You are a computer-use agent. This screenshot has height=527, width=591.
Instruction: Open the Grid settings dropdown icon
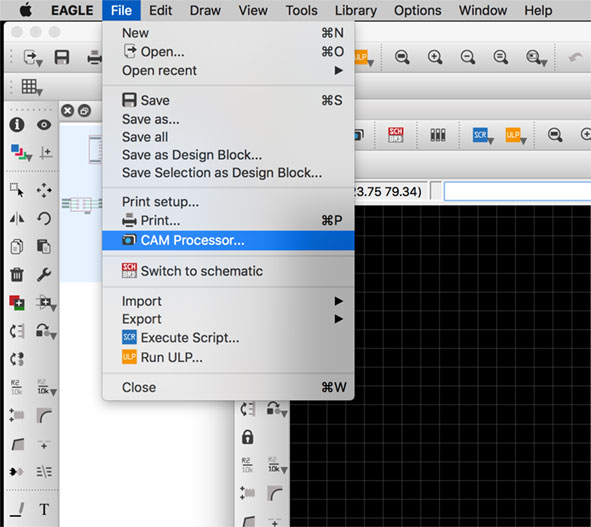pos(31,87)
